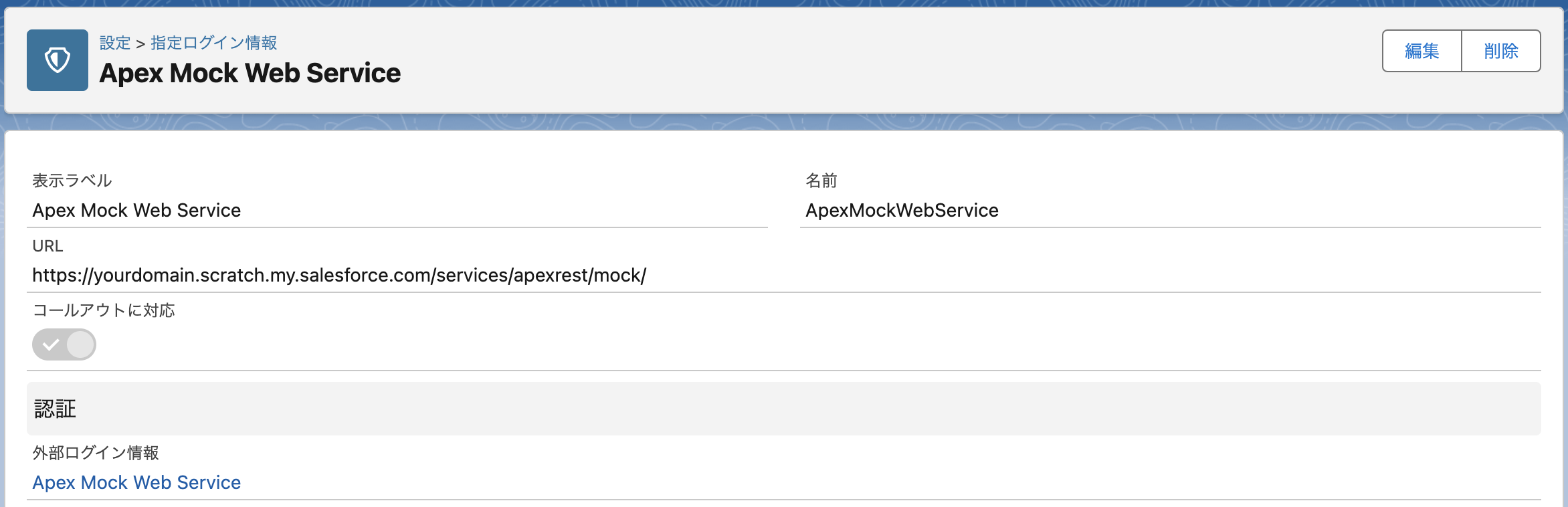Click the page title Apex Mock Web Service
Image resolution: width=1568 pixels, height=507 pixels.
point(250,73)
